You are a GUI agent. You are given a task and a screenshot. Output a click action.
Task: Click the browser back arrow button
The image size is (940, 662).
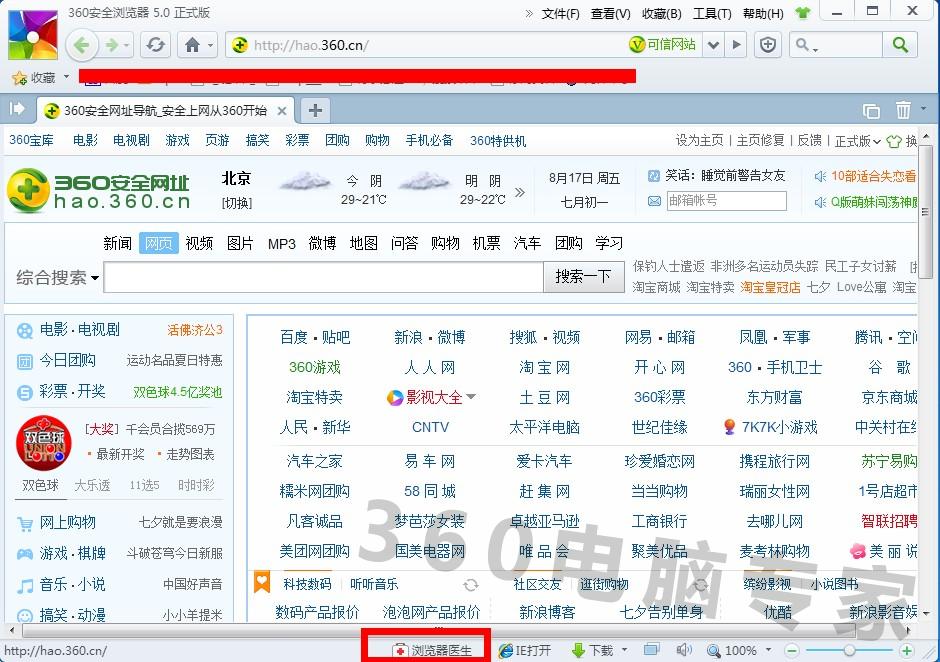click(x=82, y=45)
